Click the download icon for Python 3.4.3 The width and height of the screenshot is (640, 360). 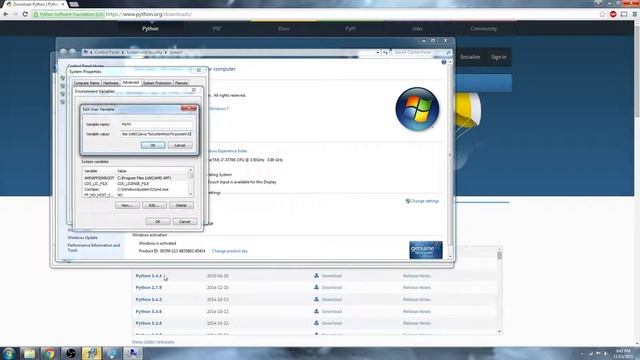(316, 276)
